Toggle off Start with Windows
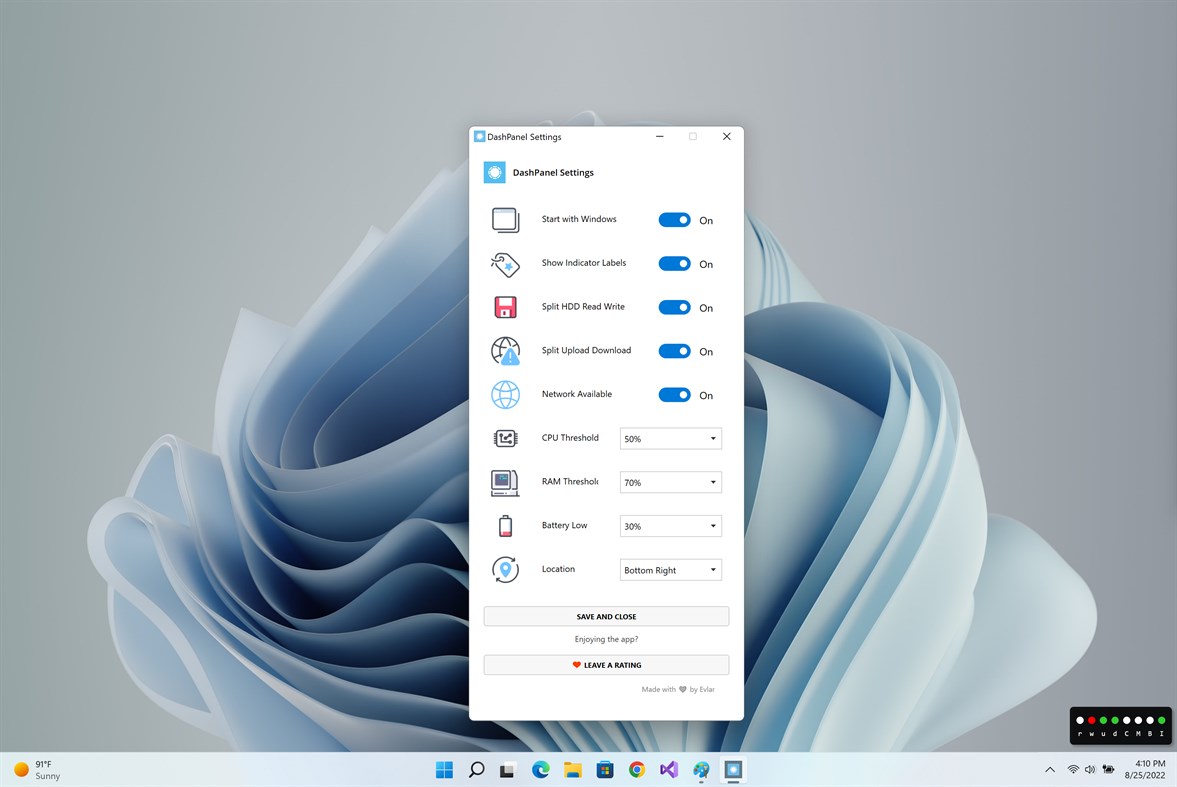This screenshot has height=787, width=1177. tap(674, 219)
